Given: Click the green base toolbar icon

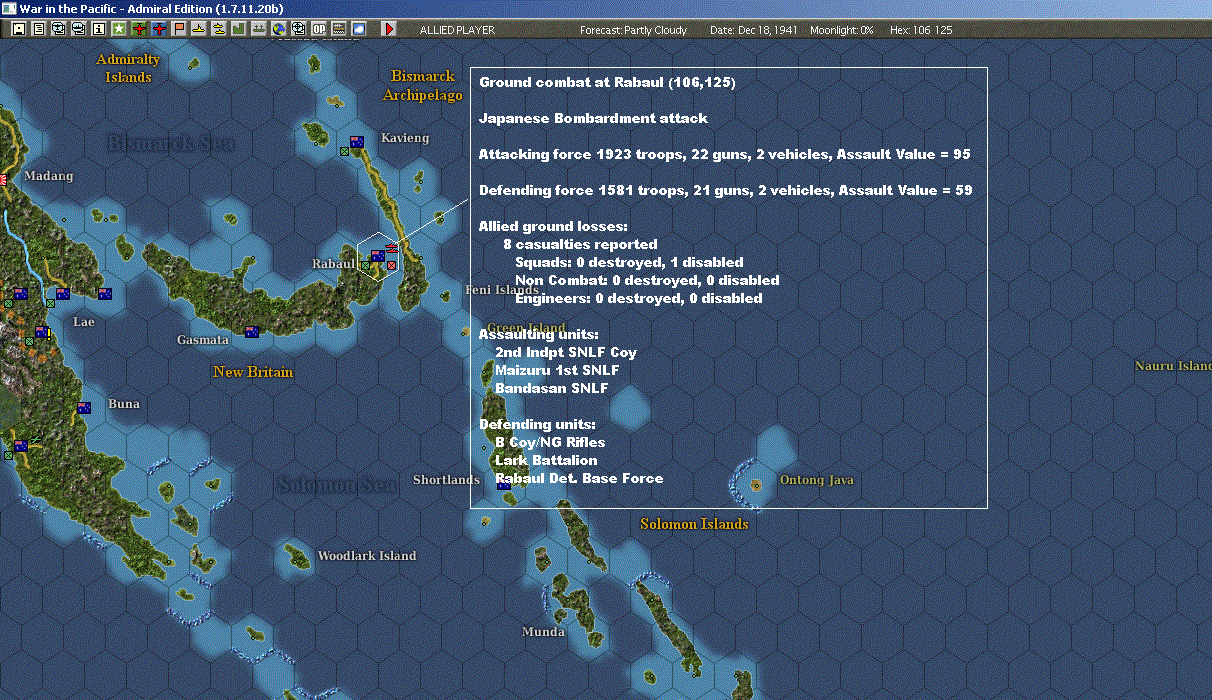Looking at the screenshot, I should (x=238, y=29).
